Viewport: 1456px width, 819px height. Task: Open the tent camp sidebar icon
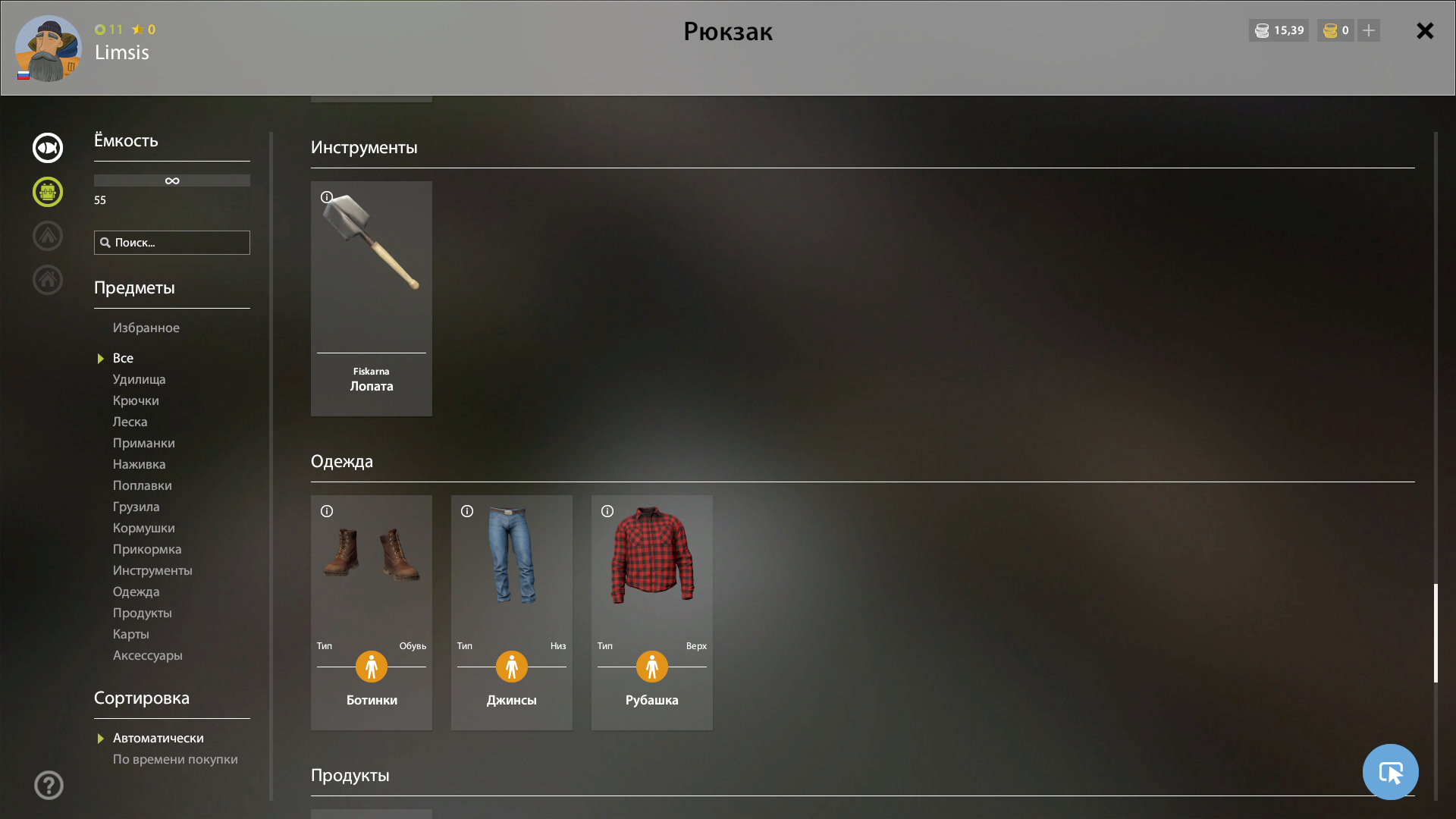tap(48, 236)
